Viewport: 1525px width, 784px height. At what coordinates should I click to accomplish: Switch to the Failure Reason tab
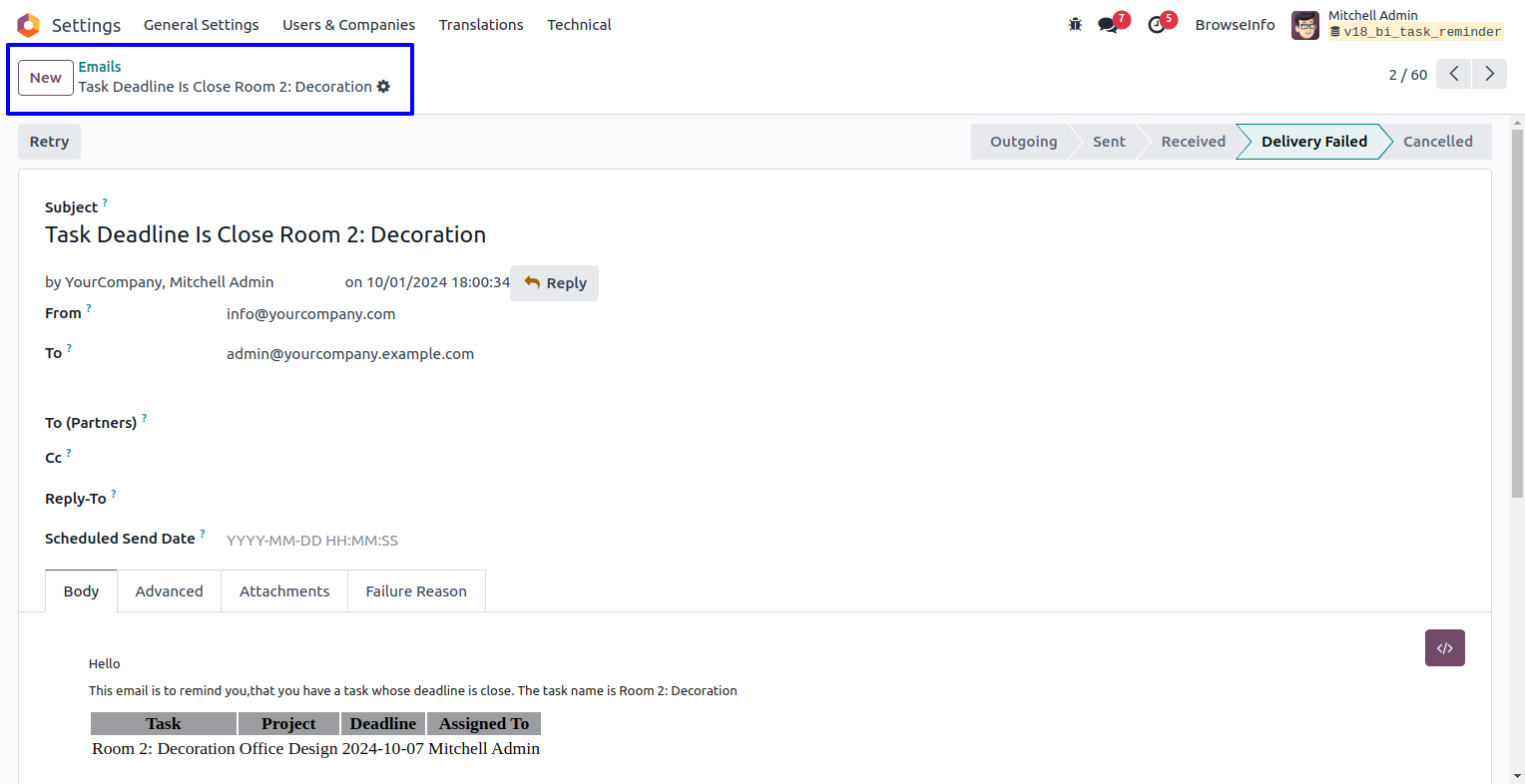[416, 591]
